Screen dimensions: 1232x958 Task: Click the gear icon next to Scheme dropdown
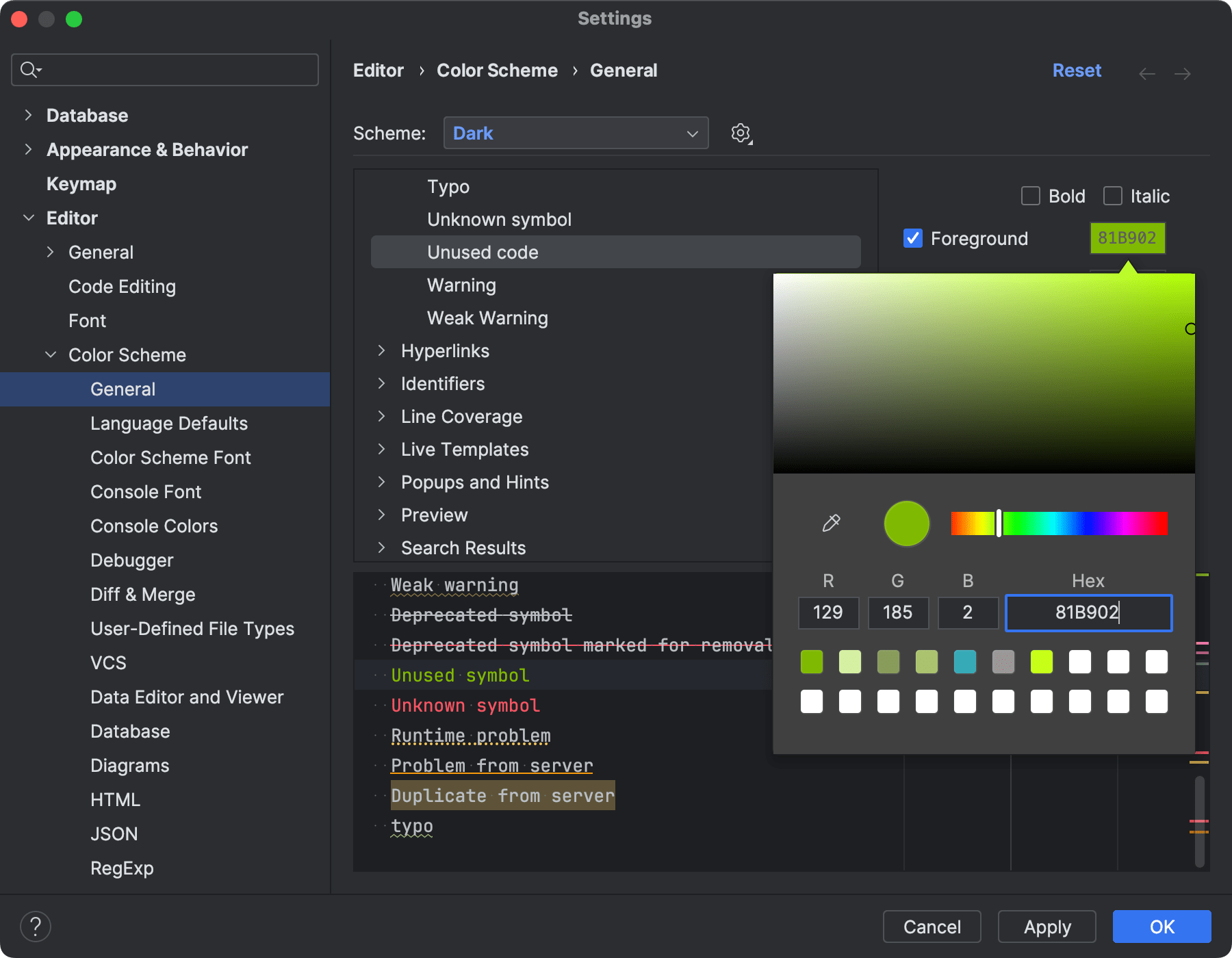click(x=741, y=133)
